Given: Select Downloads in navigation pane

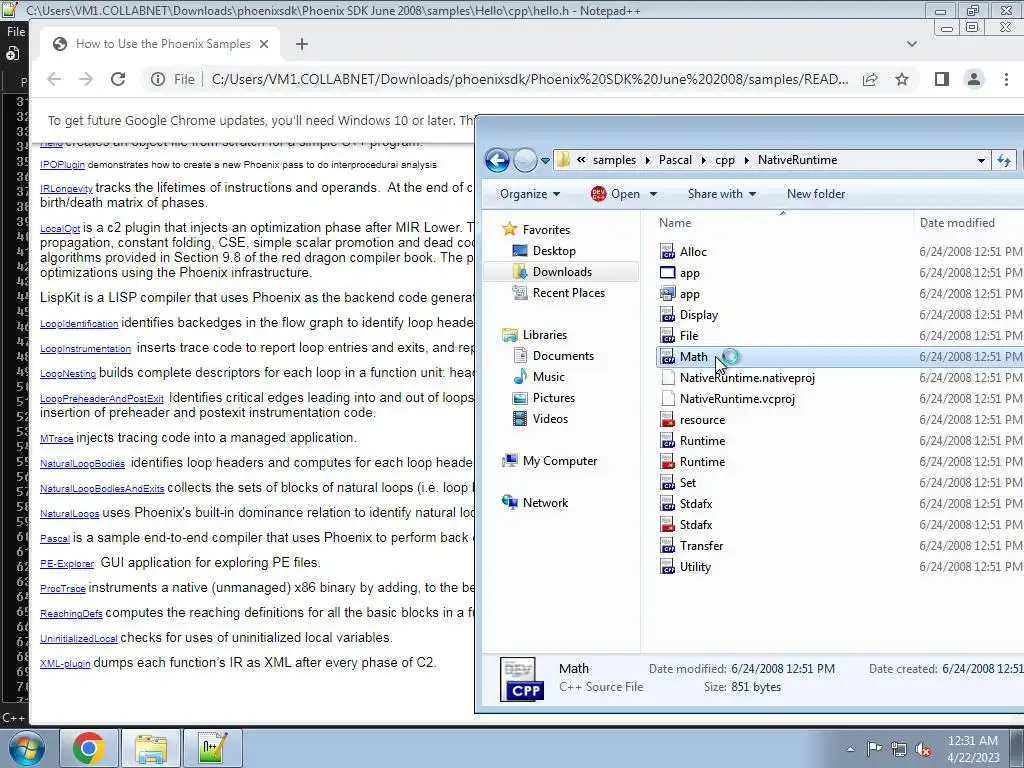Looking at the screenshot, I should click(562, 272).
